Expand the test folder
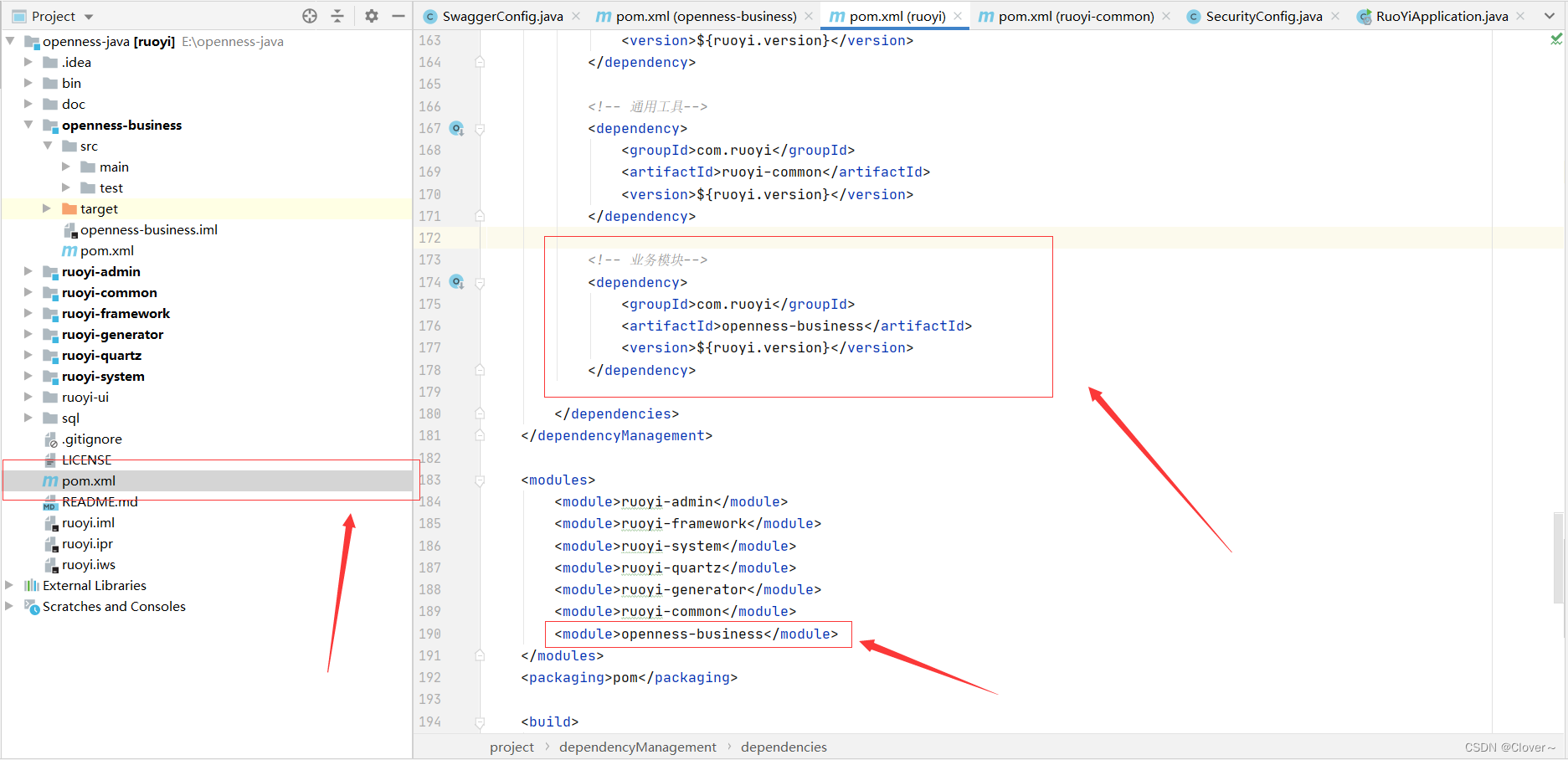The height and width of the screenshot is (760, 1568). [x=66, y=187]
